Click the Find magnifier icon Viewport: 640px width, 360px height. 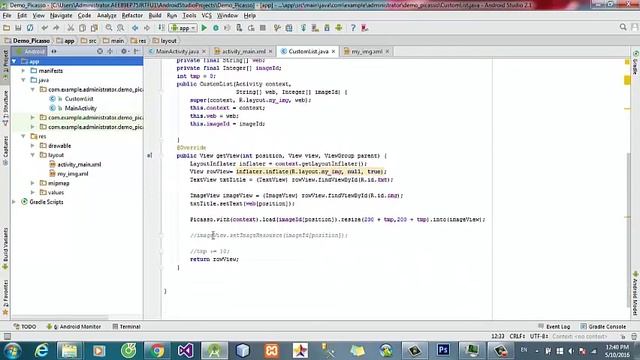(x=109, y=28)
